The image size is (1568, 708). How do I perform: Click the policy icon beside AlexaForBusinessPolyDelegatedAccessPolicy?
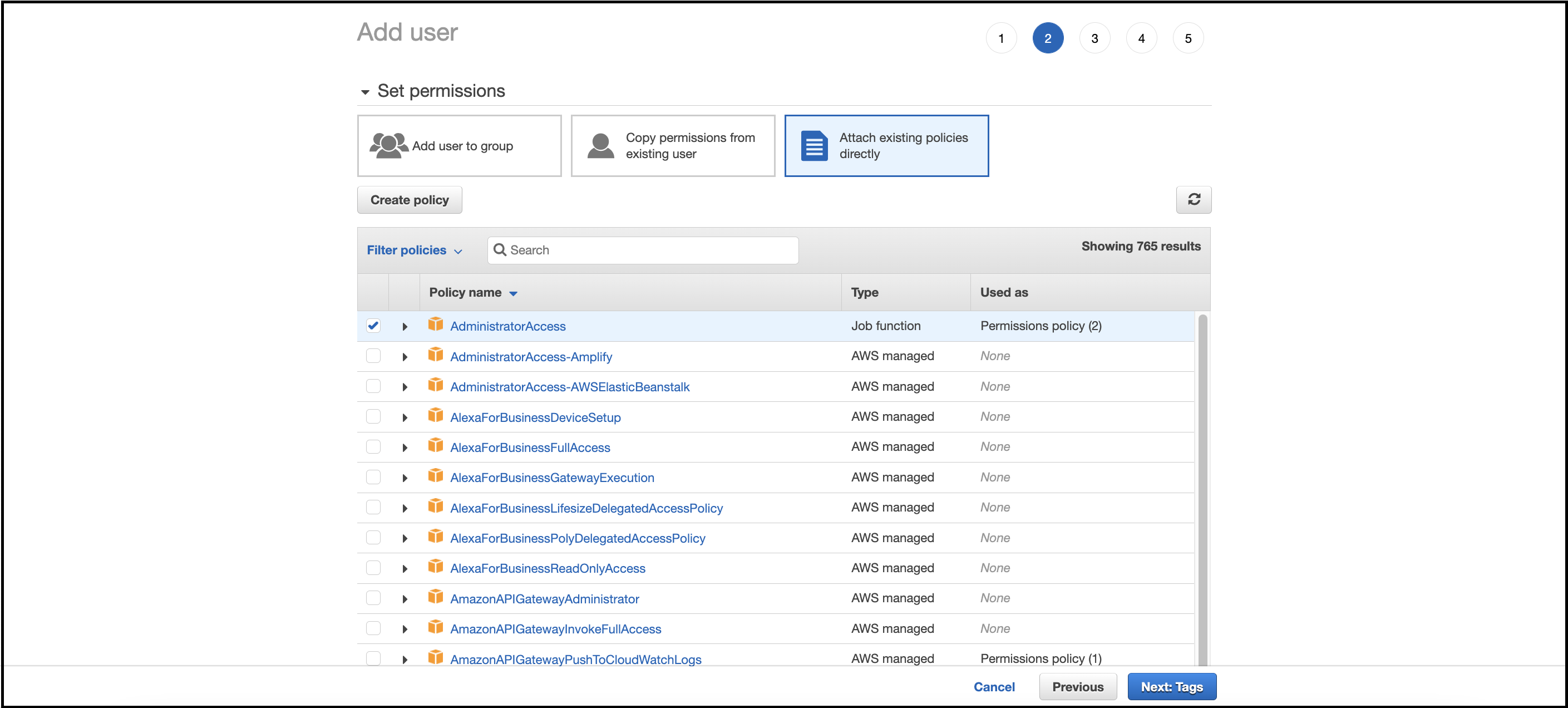tap(435, 537)
